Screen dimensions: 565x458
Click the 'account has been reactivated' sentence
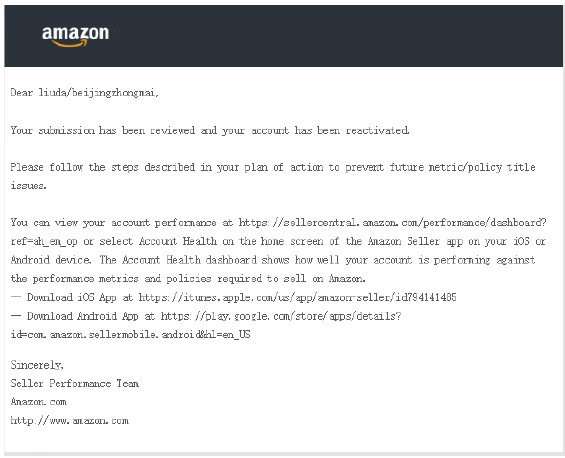pyautogui.click(x=210, y=130)
